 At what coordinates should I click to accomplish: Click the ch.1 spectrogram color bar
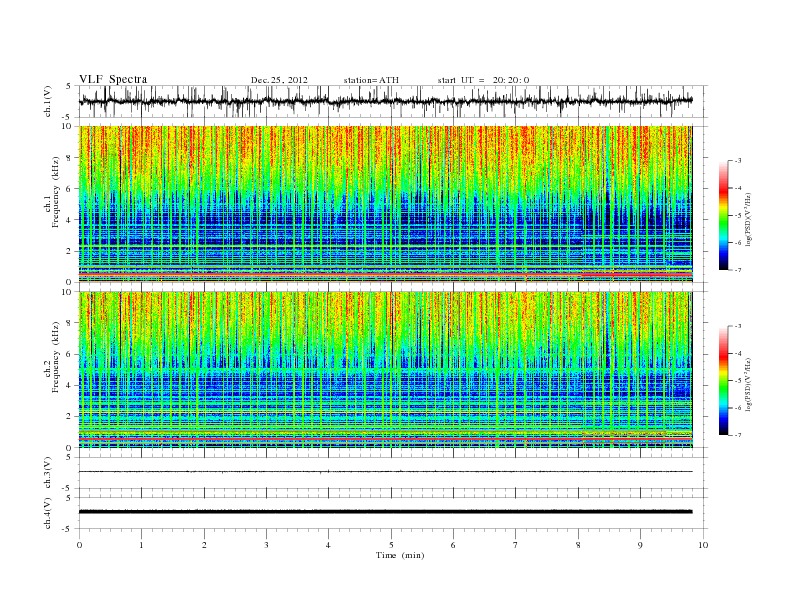coord(723,216)
